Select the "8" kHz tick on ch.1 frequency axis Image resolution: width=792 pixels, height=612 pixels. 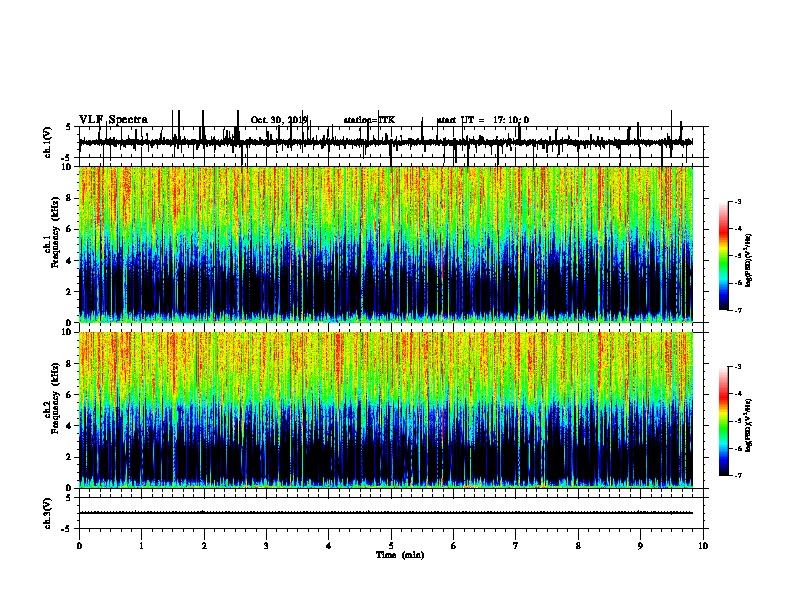(70, 198)
